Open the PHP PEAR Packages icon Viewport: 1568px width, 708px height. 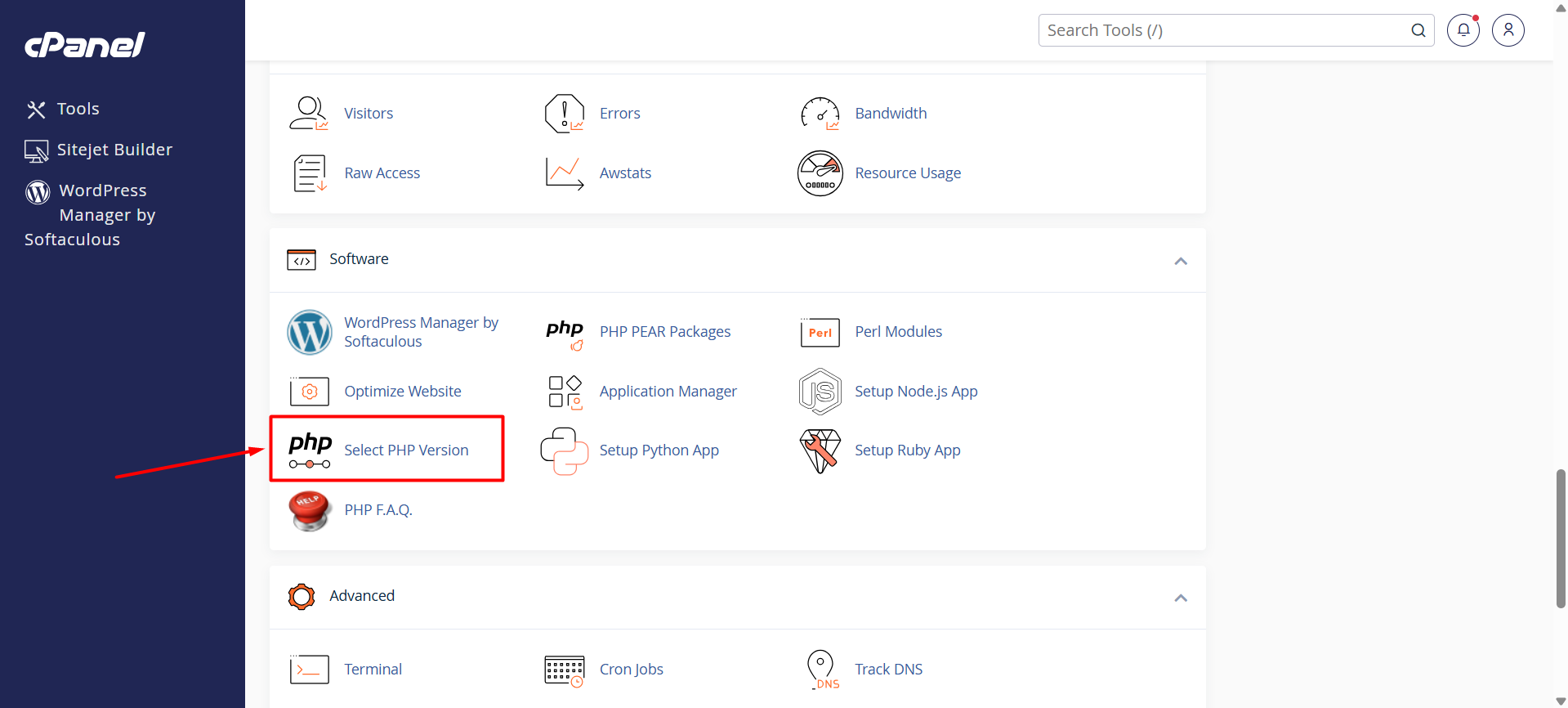point(565,334)
